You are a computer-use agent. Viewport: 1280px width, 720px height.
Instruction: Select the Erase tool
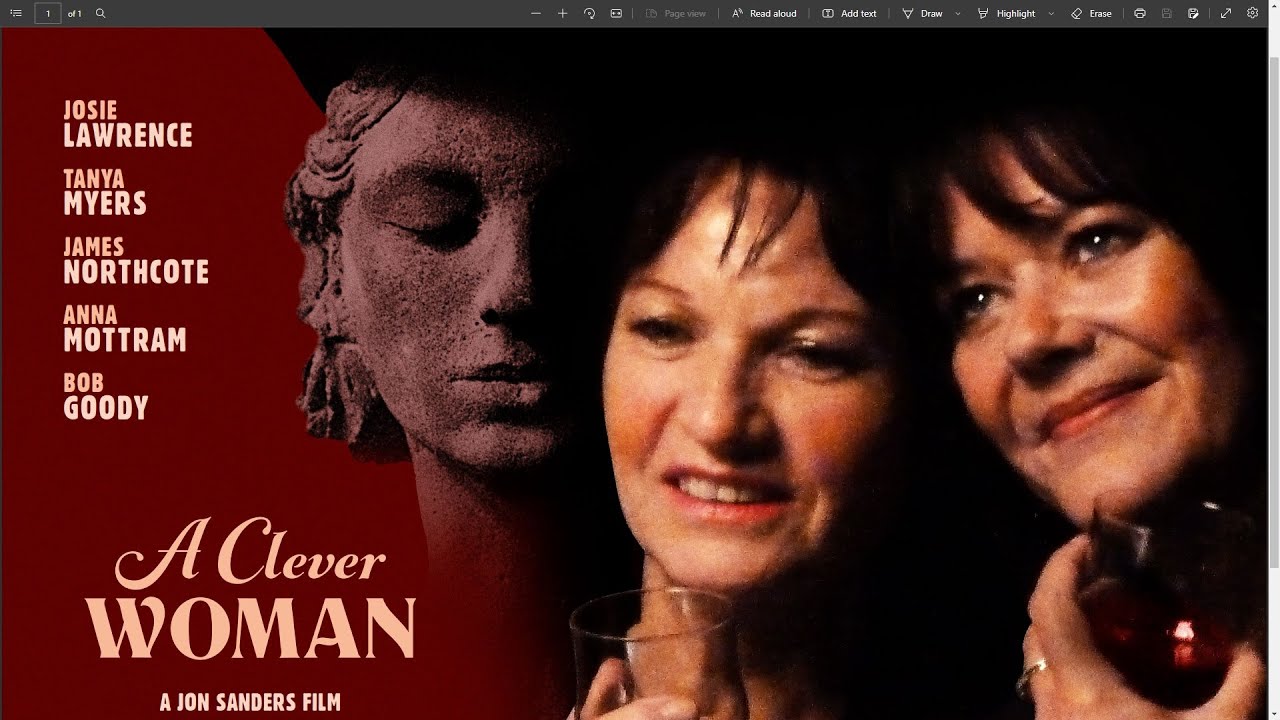pyautogui.click(x=1091, y=13)
